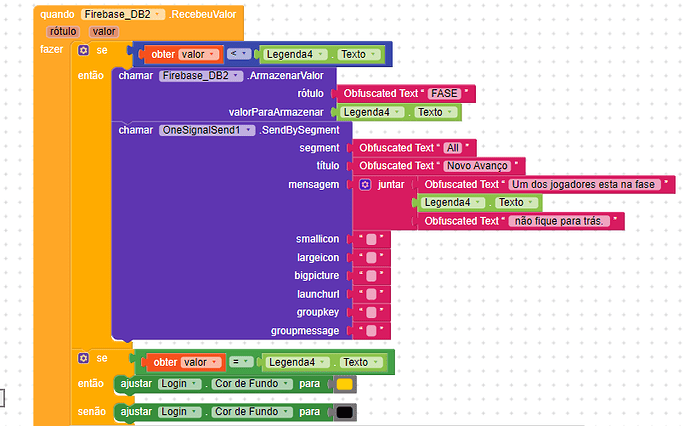The image size is (690, 426).
Task: Open the OneSignalSend1 component dropdown
Action: click(x=207, y=130)
